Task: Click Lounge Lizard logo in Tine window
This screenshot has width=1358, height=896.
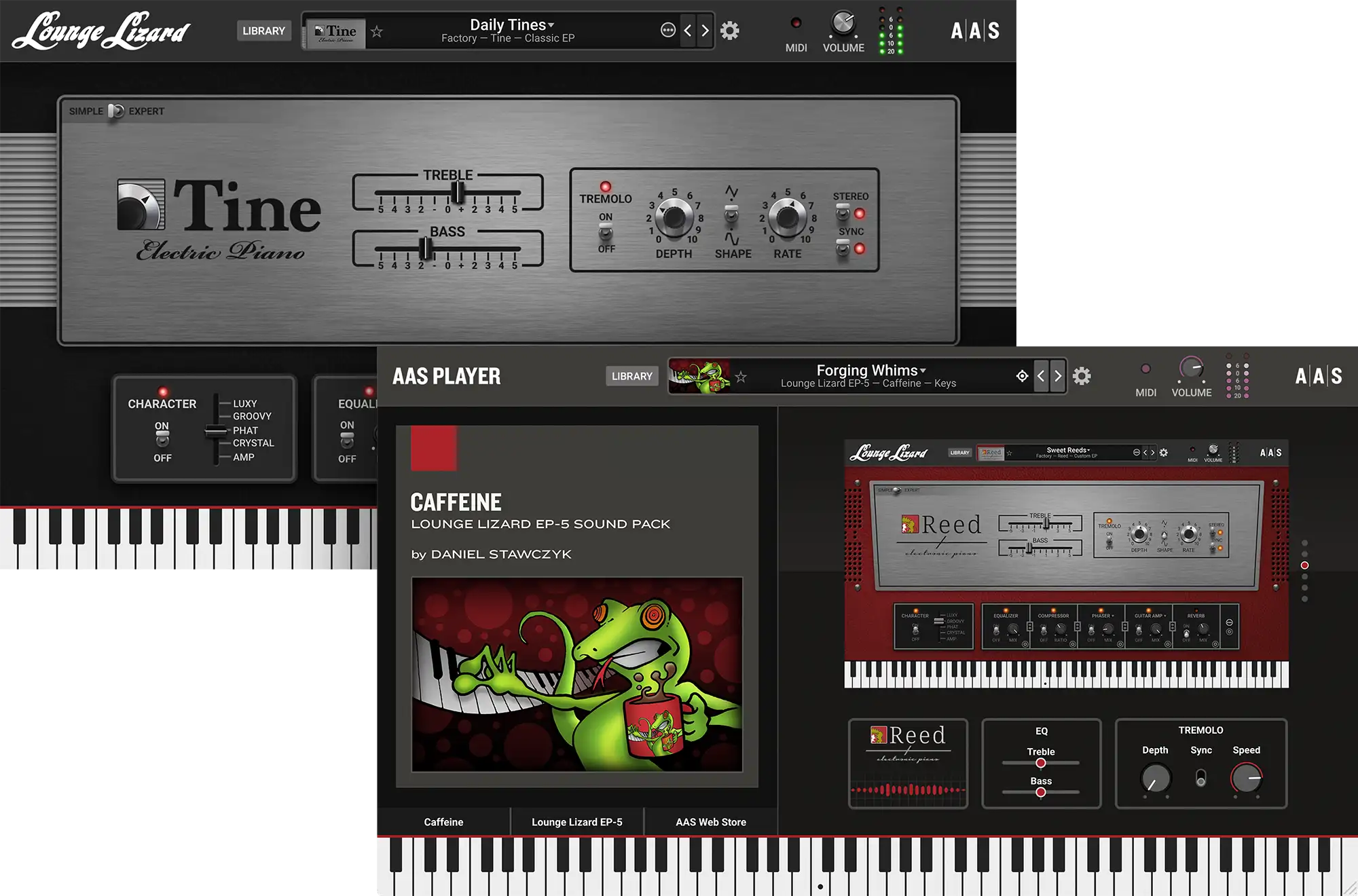Action: pos(100,31)
